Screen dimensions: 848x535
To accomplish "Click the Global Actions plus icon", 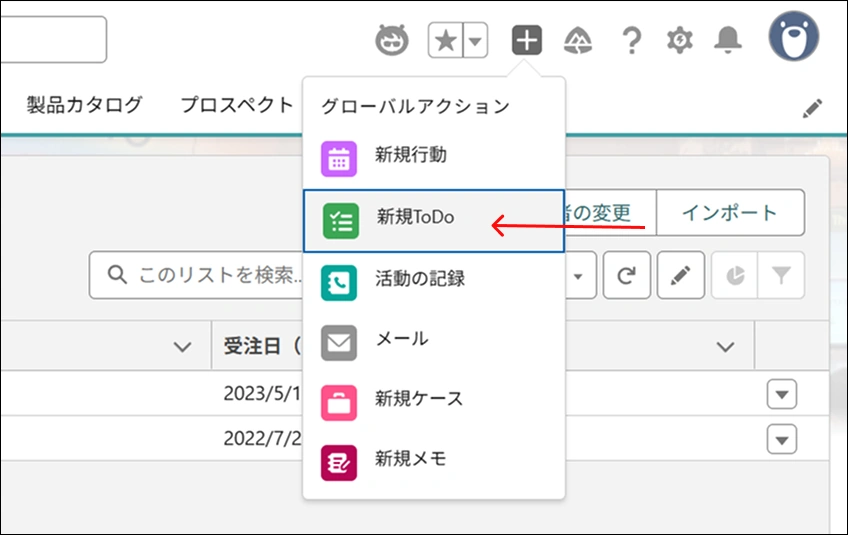I will coord(527,40).
